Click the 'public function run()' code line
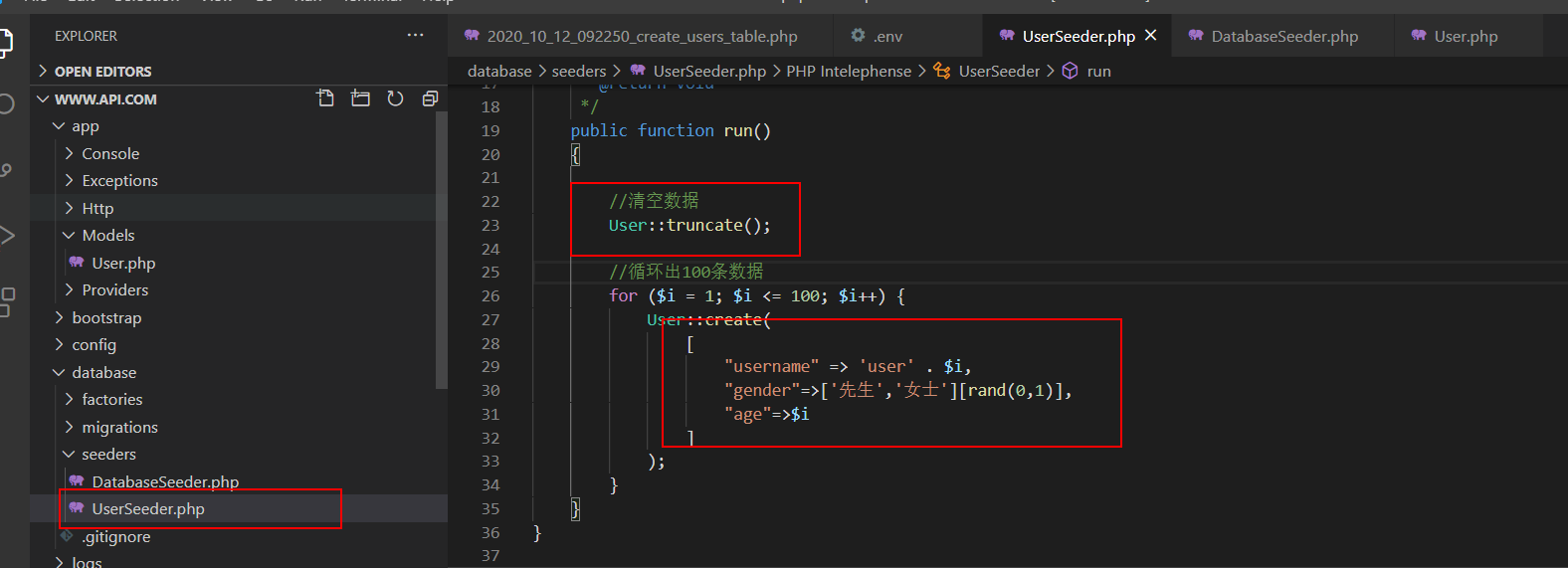The image size is (1568, 568). 671,130
